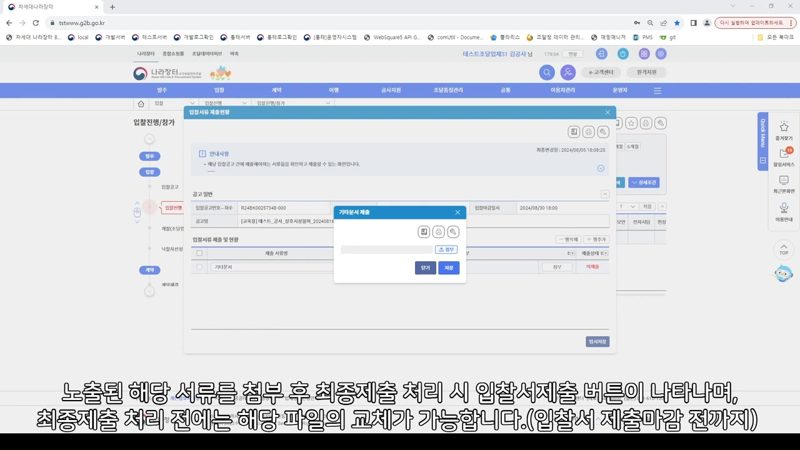
Task: Open the git bookmark in the bookmarks bar
Action: [x=668, y=37]
